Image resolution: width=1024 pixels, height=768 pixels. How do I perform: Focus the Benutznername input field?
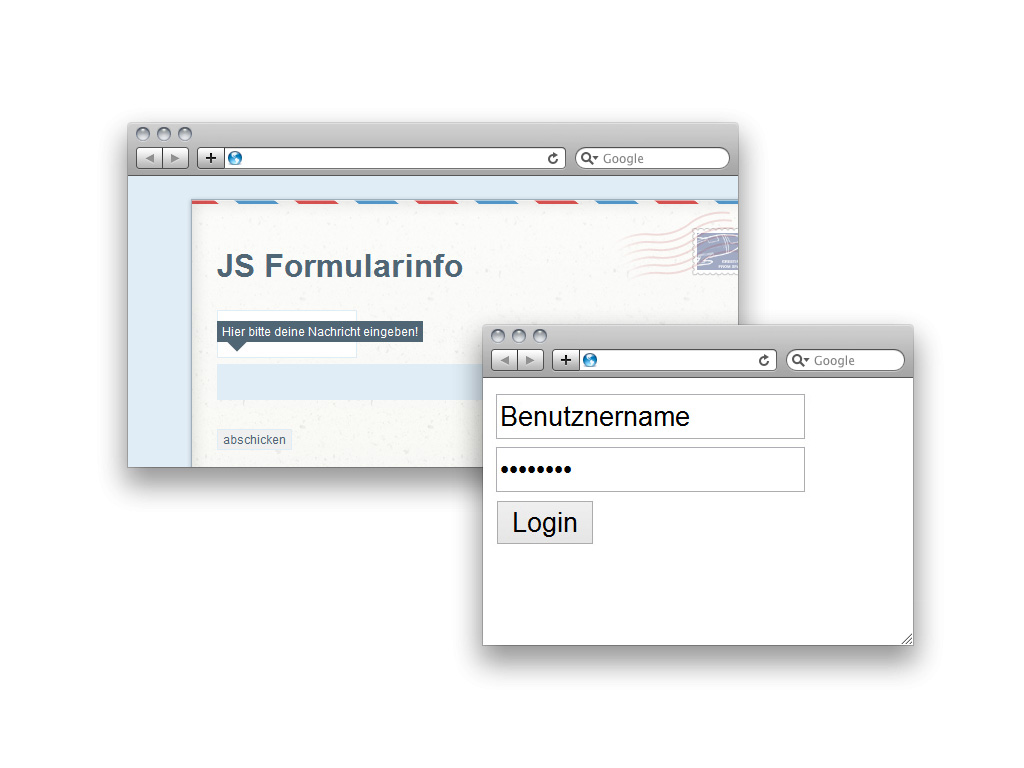650,417
